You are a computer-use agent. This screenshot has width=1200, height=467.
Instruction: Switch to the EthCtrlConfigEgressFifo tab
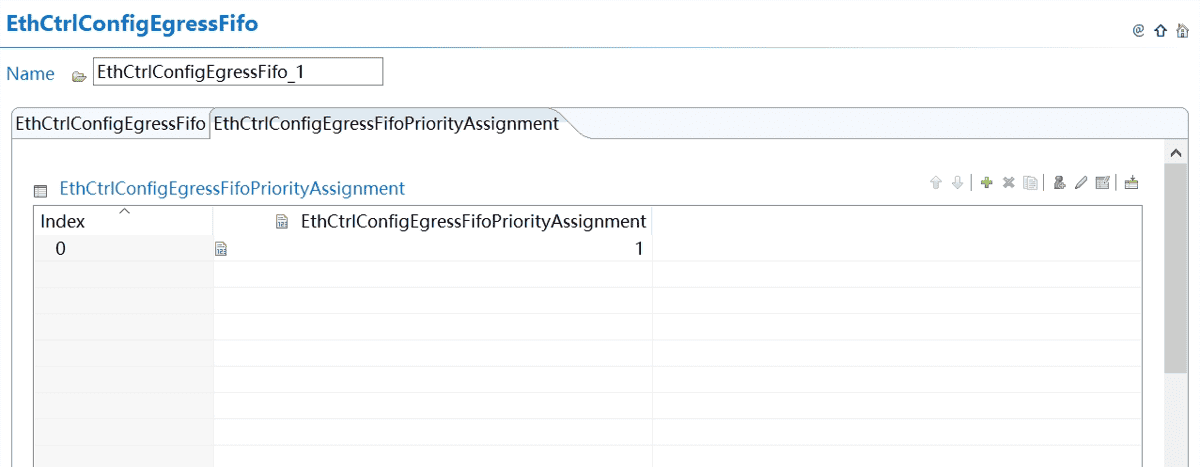[x=110, y=124]
